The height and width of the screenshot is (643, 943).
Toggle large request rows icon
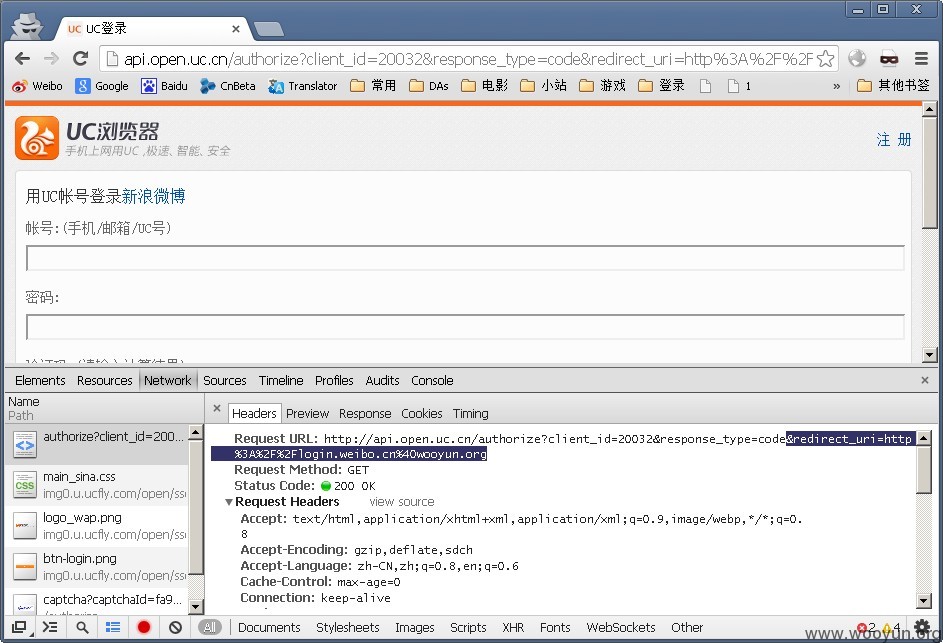113,627
